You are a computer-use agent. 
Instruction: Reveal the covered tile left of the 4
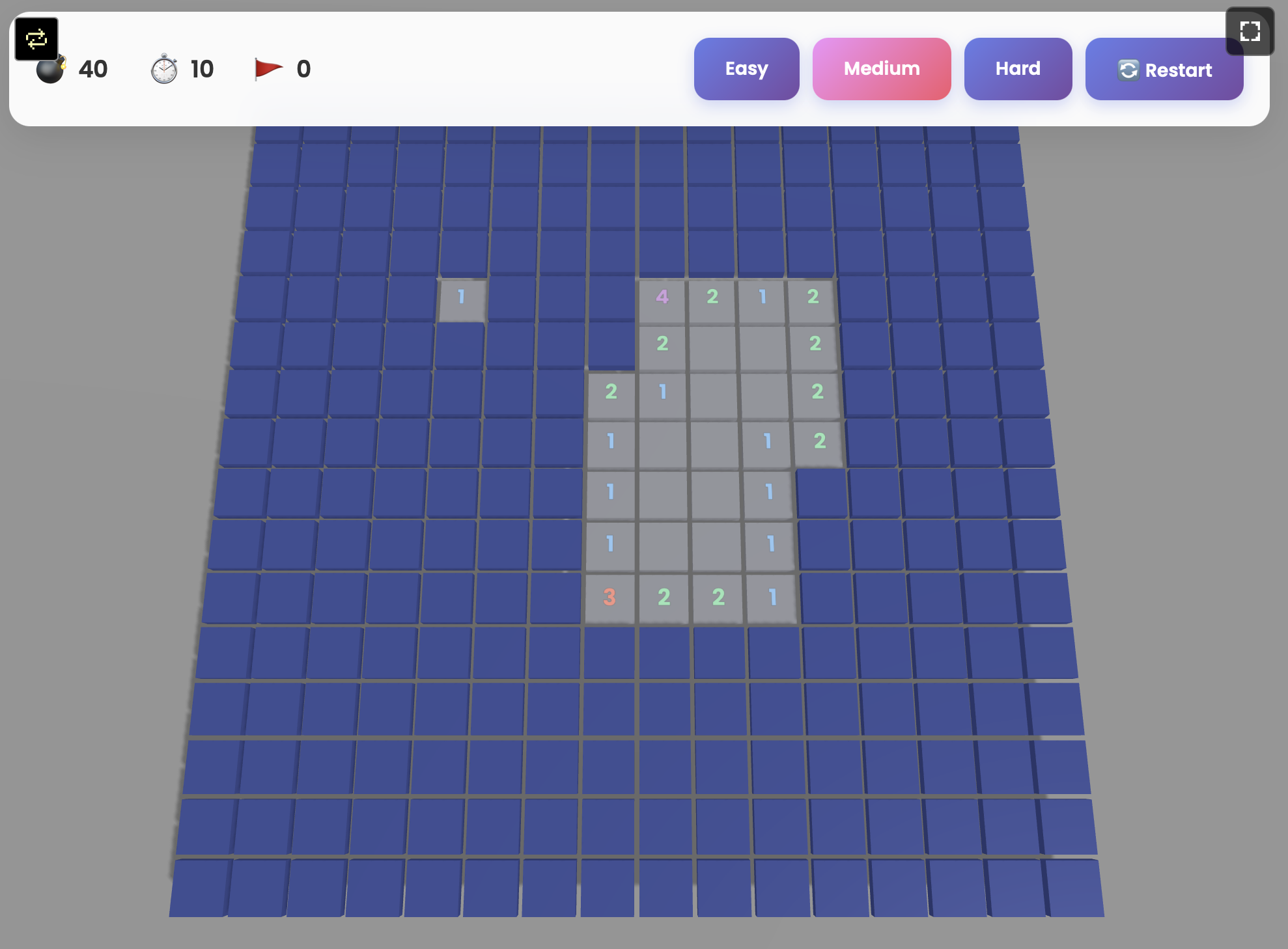tap(611, 297)
